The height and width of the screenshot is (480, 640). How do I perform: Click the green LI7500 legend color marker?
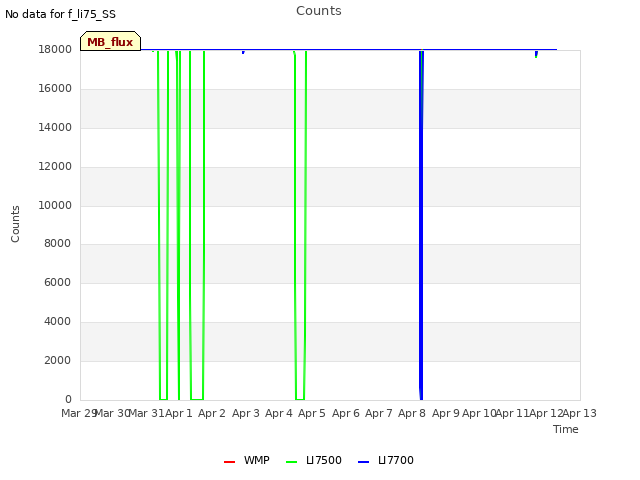[x=291, y=462]
